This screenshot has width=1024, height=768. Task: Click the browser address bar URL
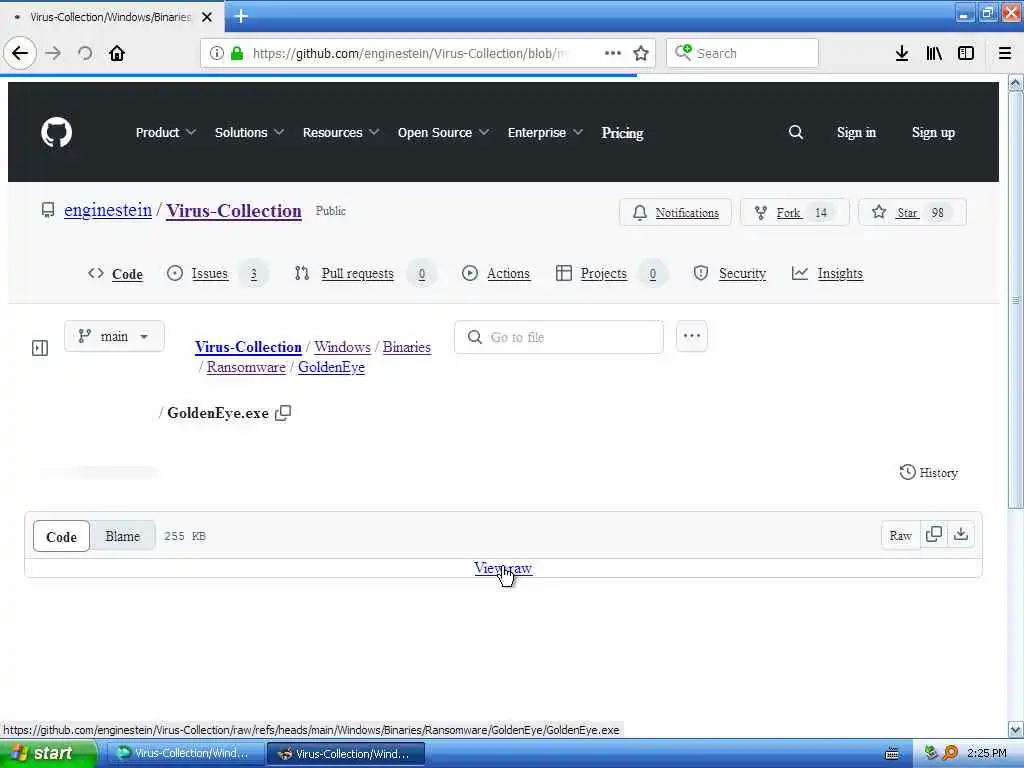coord(410,53)
